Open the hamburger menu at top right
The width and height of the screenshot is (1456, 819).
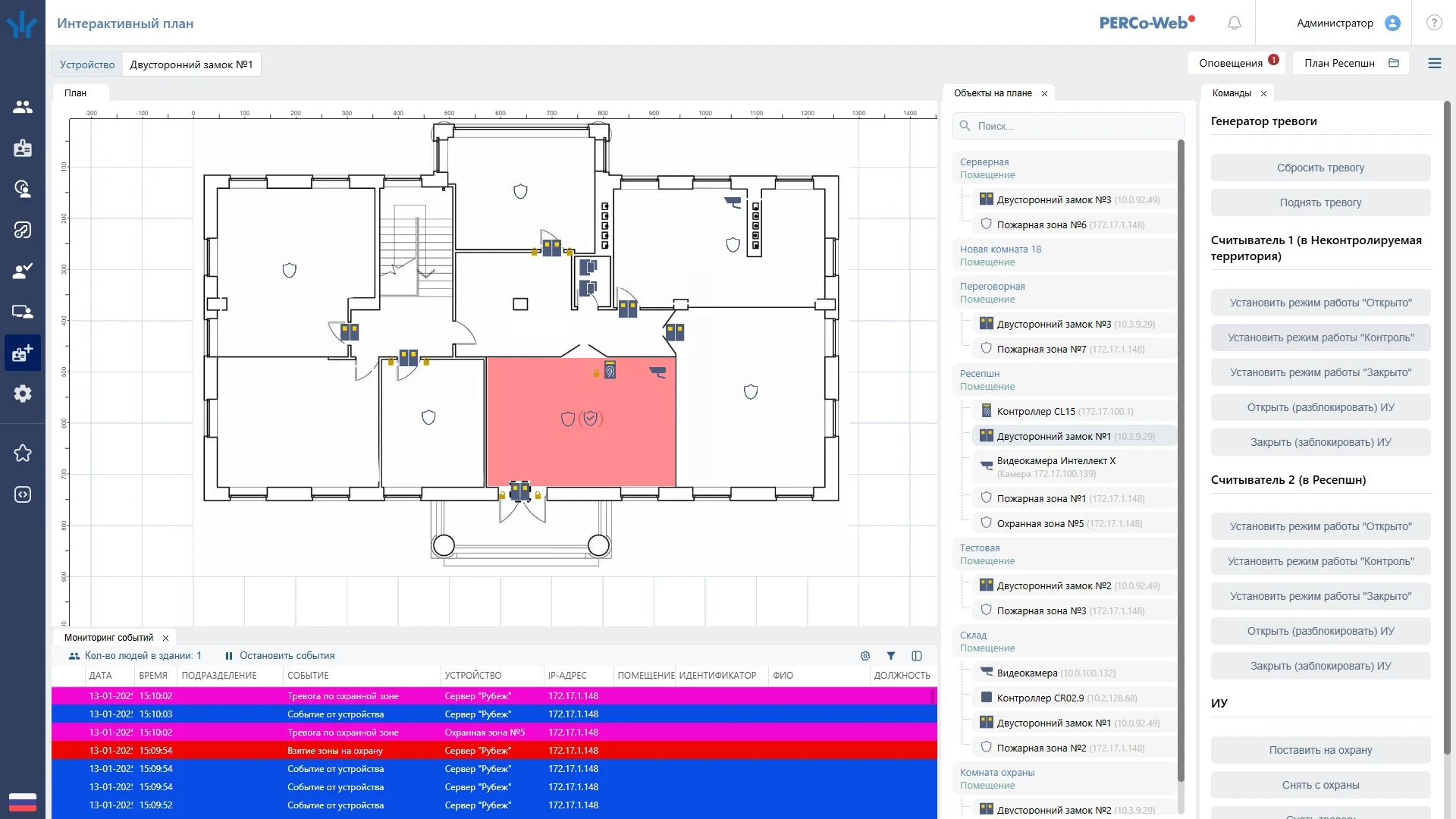point(1435,63)
